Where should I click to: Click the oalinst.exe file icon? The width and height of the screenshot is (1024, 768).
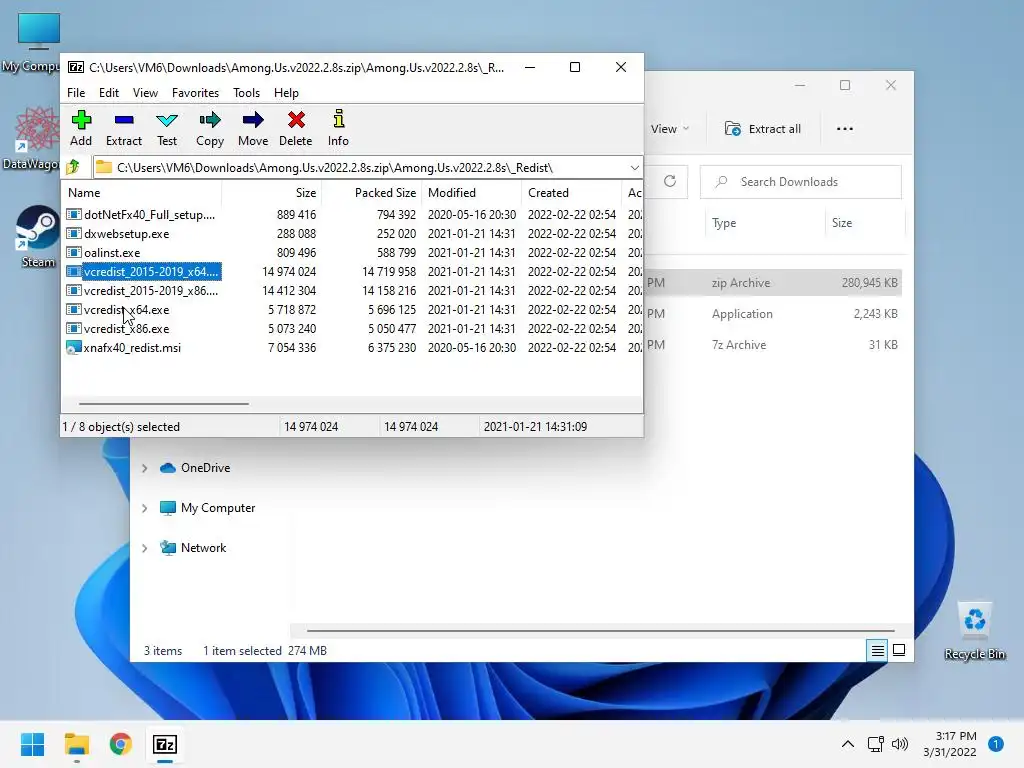tap(74, 252)
